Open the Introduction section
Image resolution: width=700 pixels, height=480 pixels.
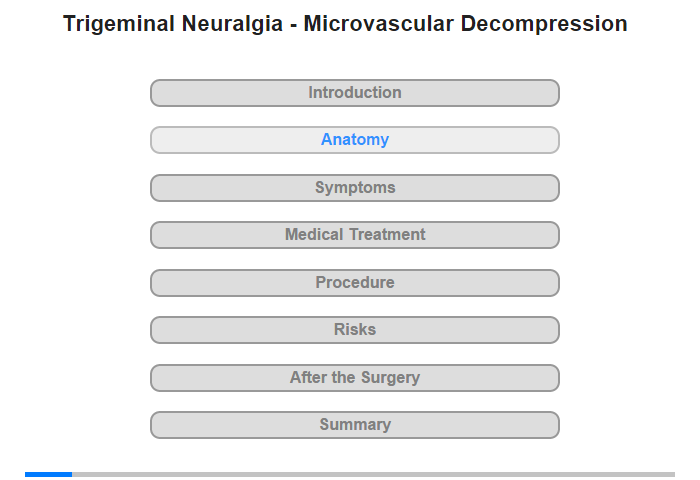click(x=355, y=93)
